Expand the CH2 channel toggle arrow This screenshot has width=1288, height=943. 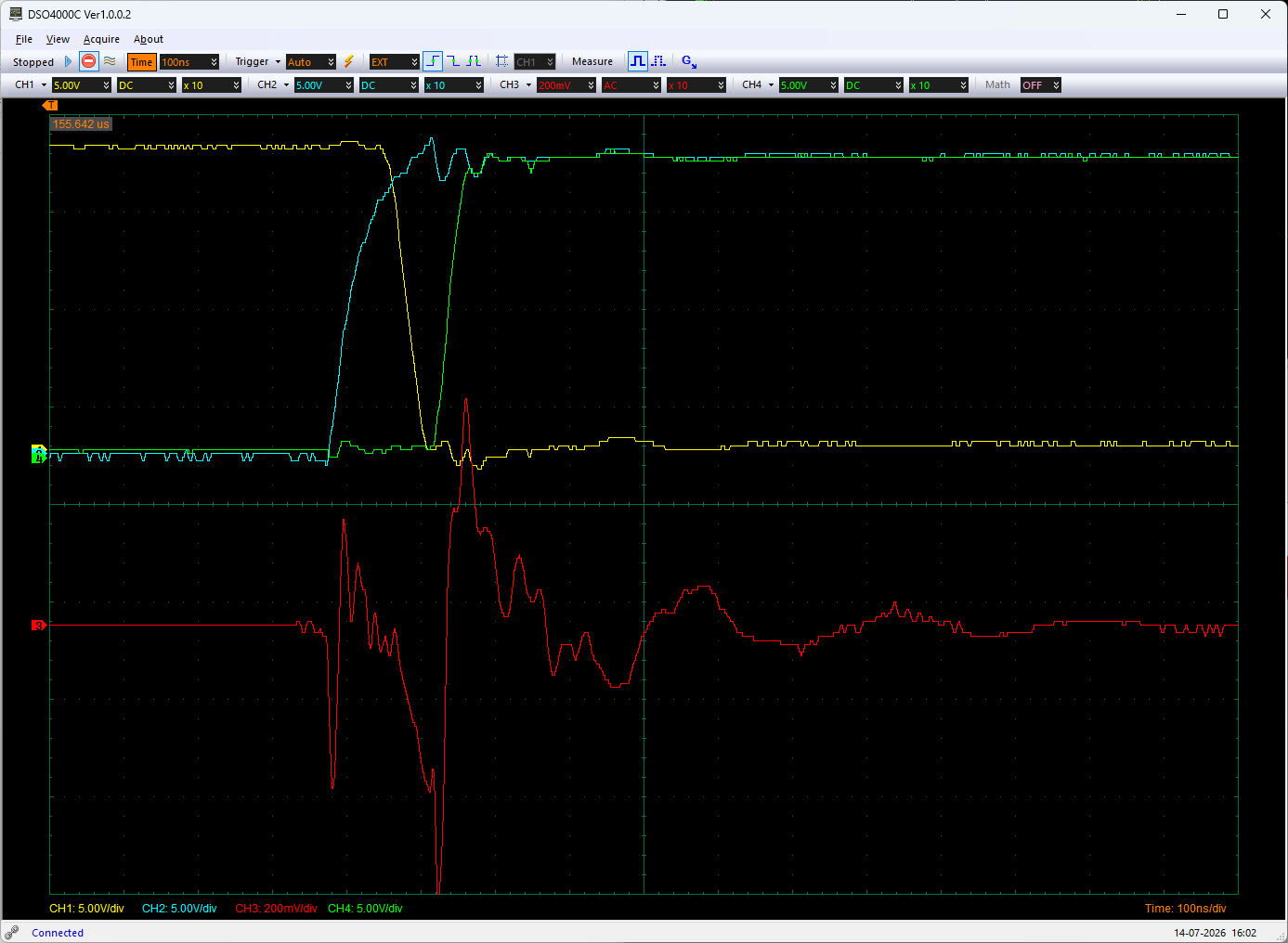pos(286,85)
